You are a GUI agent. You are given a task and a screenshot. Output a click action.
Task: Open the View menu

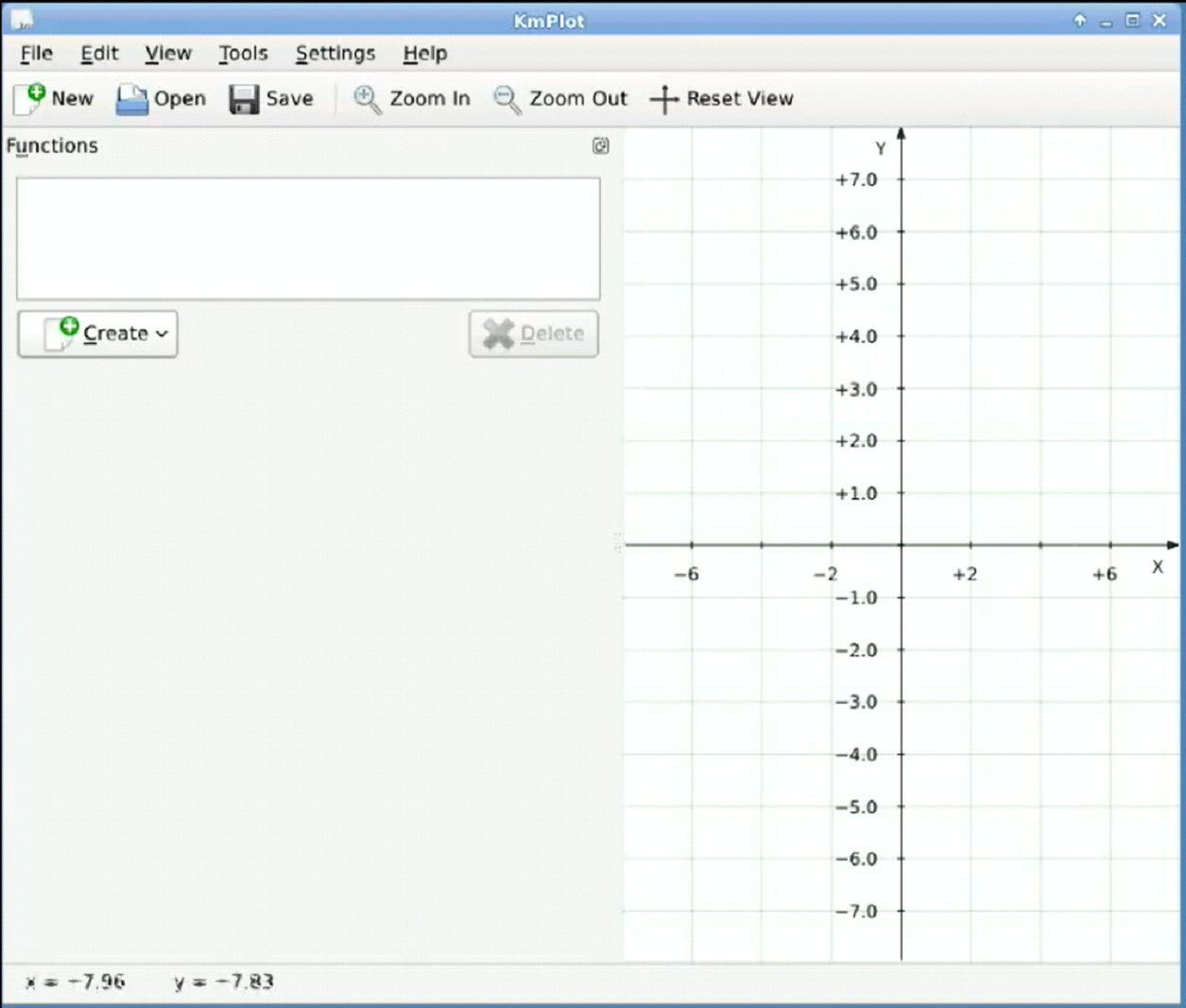[168, 54]
